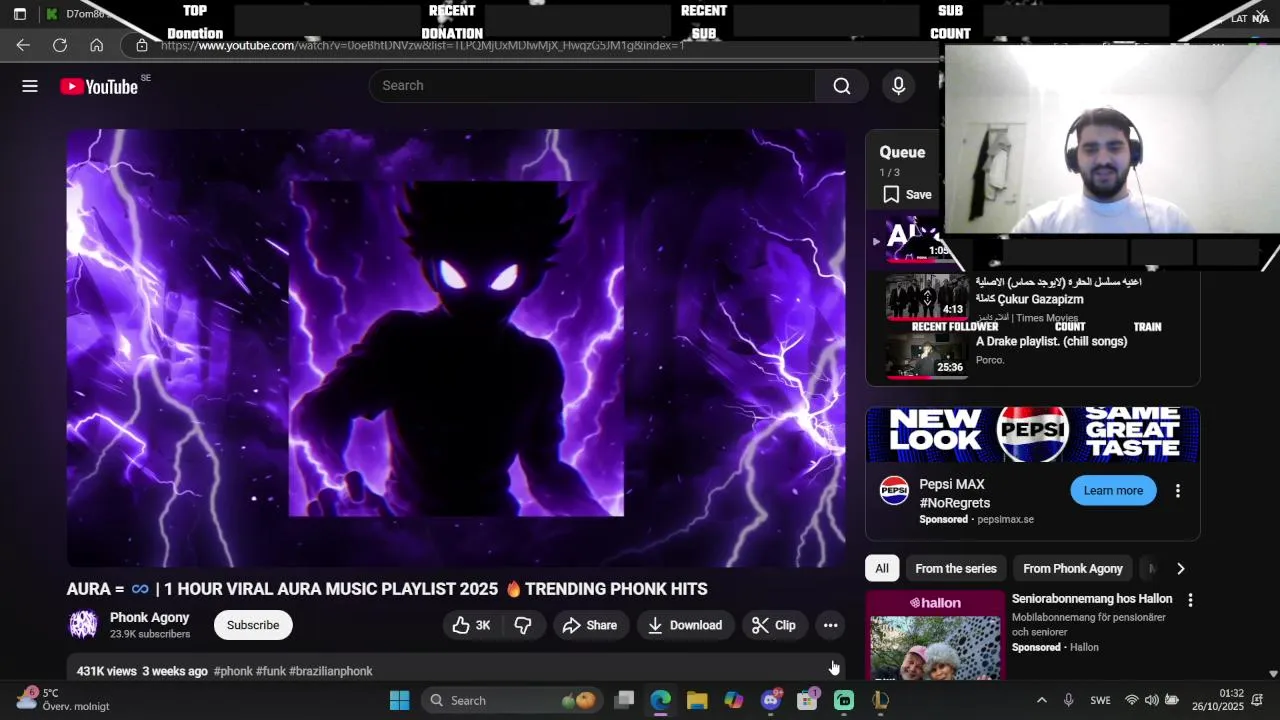Show hidden system tray icons

1041,700
